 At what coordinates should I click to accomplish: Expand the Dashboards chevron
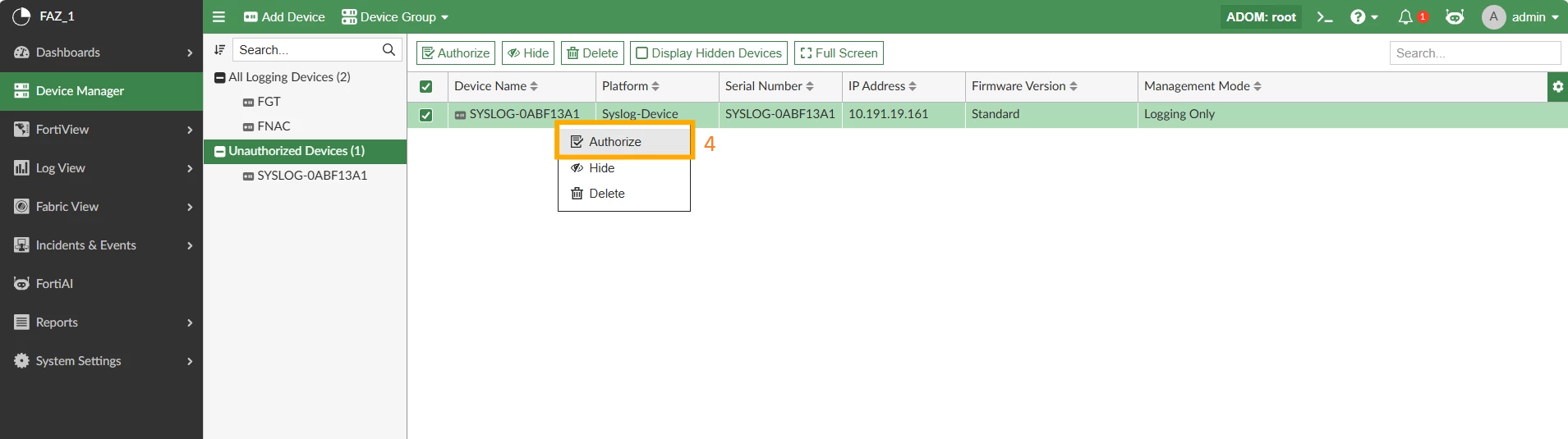coord(190,53)
